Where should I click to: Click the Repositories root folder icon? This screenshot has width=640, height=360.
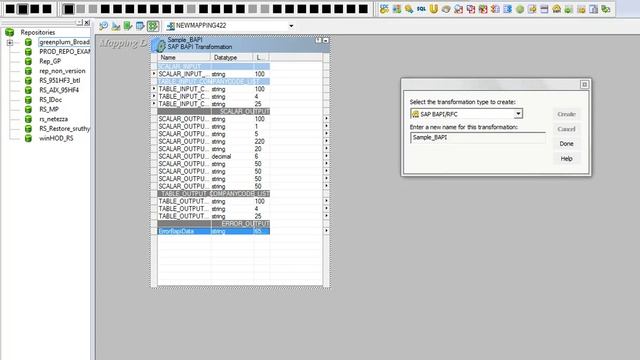pyautogui.click(x=10, y=32)
